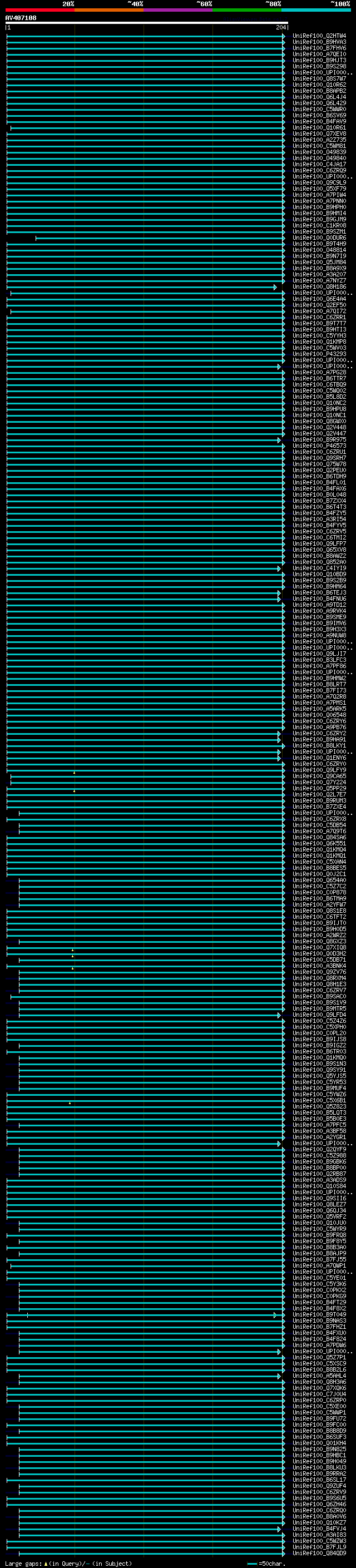Click the purple ~60% identity color bar
The image size is (356, 1568).
pos(179,11)
